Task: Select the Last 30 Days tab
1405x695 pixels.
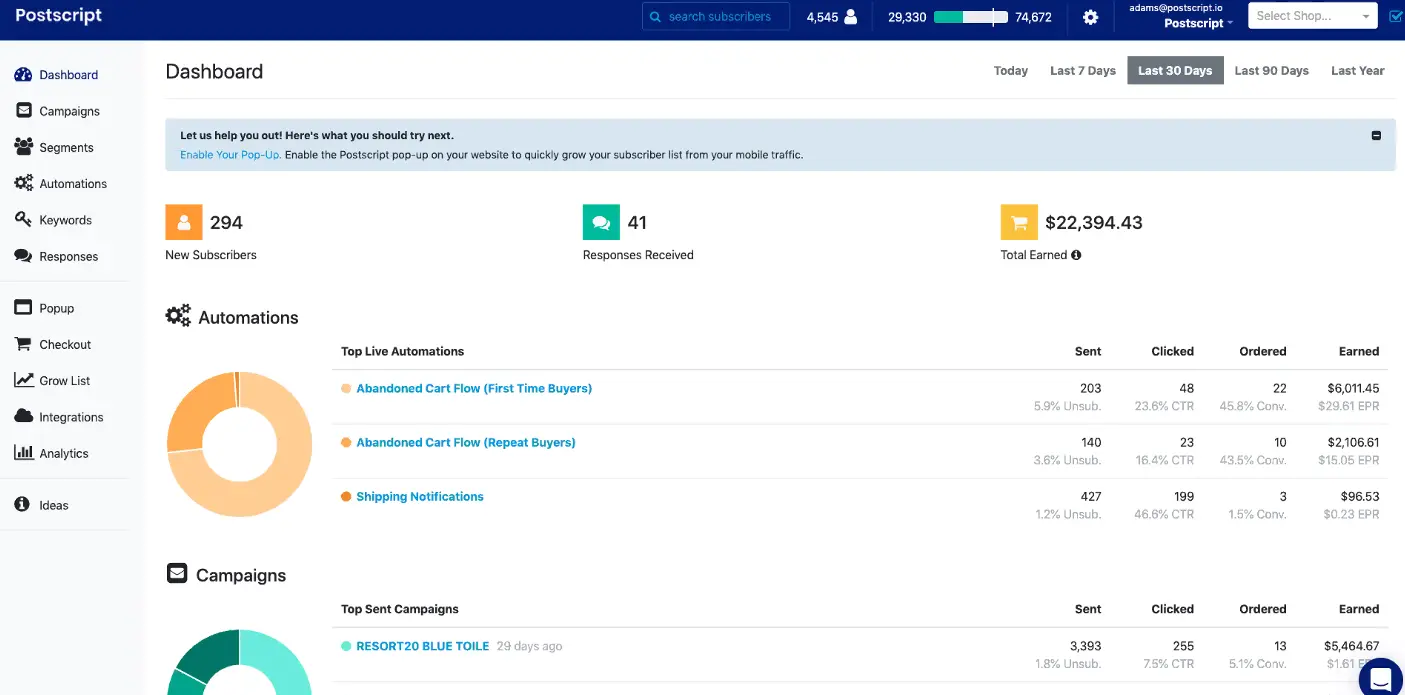Action: tap(1175, 71)
